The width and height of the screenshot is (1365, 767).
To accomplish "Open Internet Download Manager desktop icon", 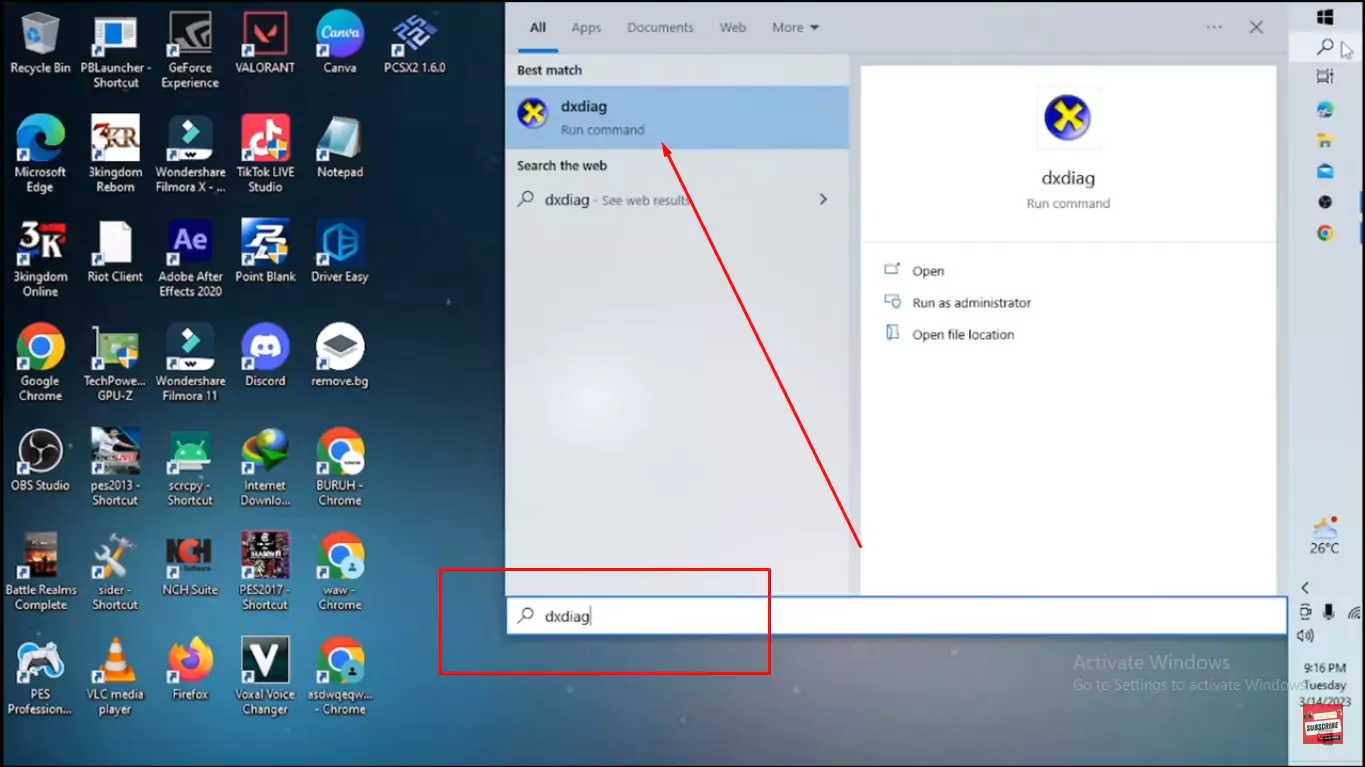I will click(x=265, y=467).
